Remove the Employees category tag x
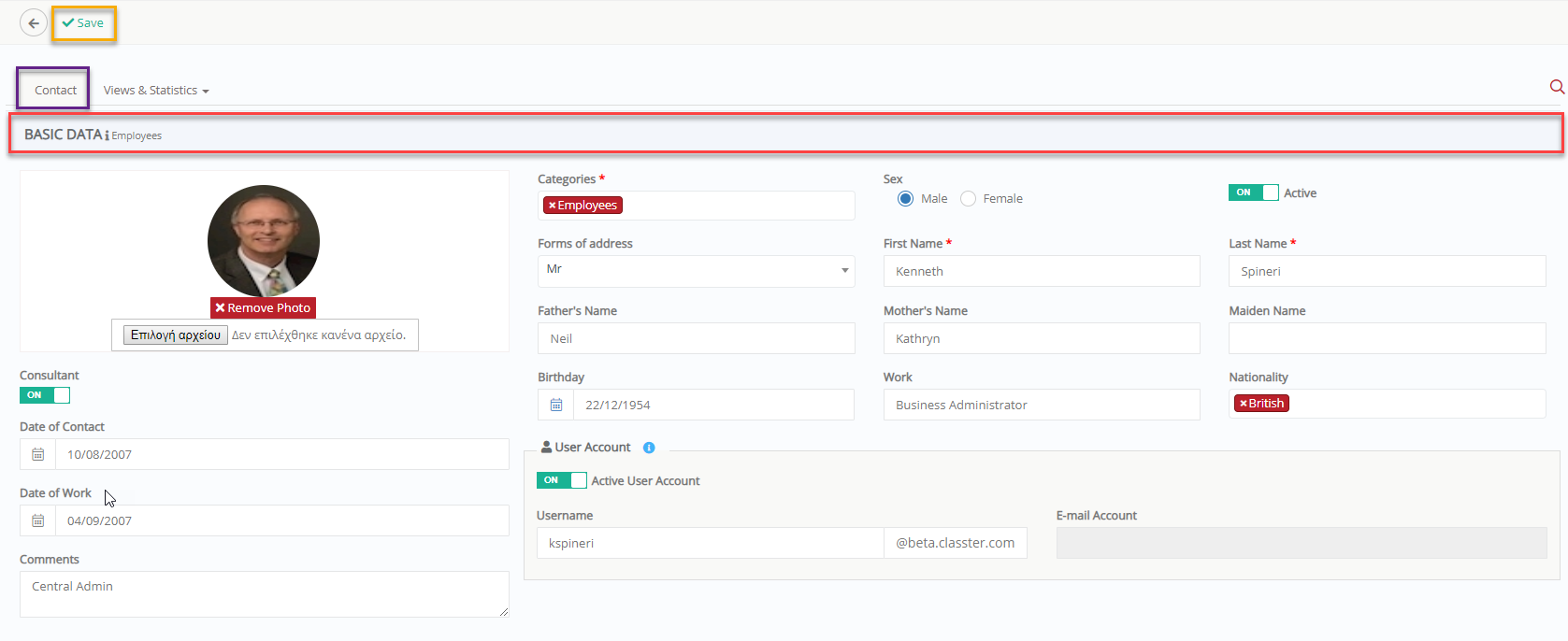This screenshot has height=641, width=1568. point(552,206)
